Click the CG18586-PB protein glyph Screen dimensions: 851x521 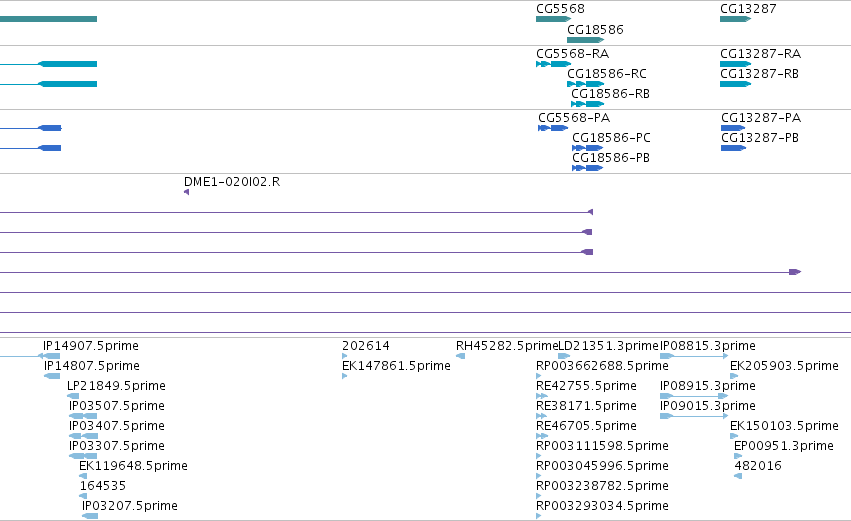pos(587,168)
